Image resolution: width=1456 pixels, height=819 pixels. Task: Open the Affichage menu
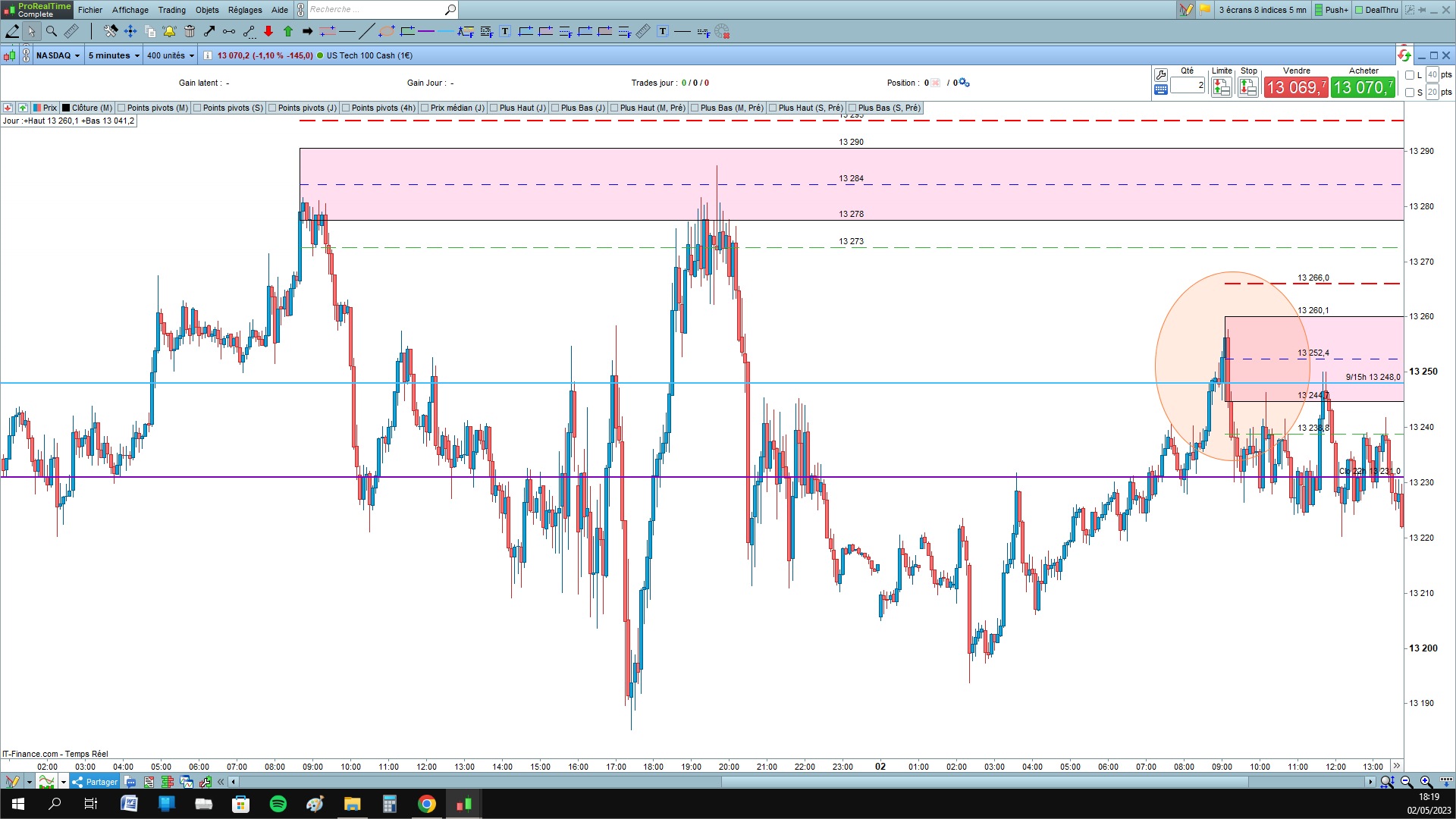(x=130, y=10)
